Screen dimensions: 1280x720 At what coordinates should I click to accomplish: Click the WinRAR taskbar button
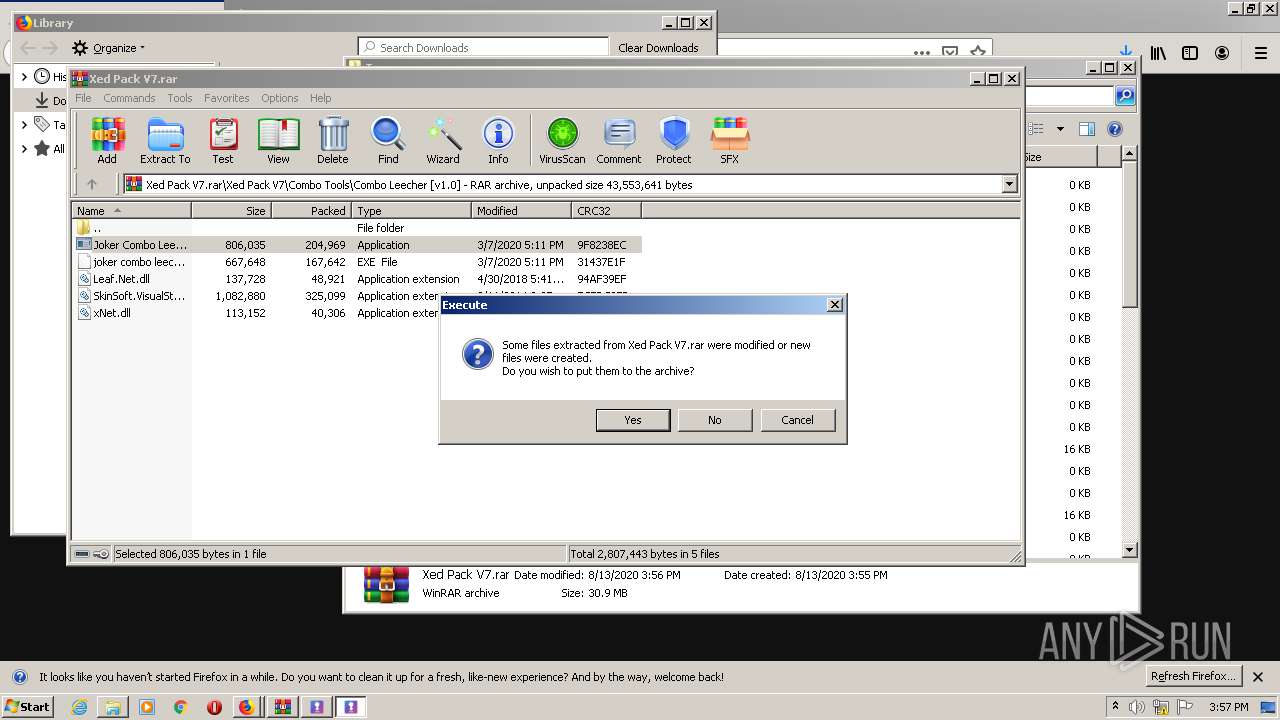pos(282,707)
